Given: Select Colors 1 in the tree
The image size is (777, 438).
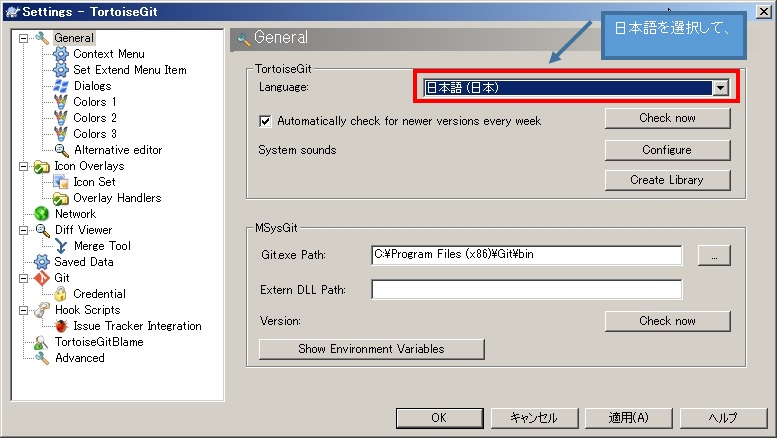Looking at the screenshot, I should 95,102.
